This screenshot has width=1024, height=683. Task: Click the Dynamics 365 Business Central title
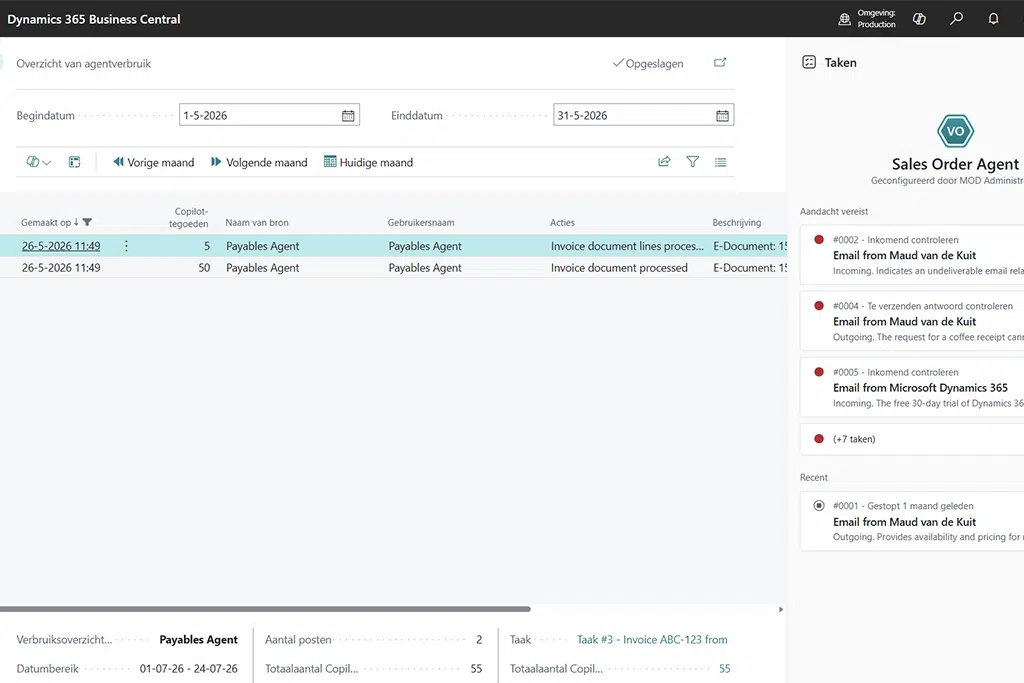coord(93,19)
